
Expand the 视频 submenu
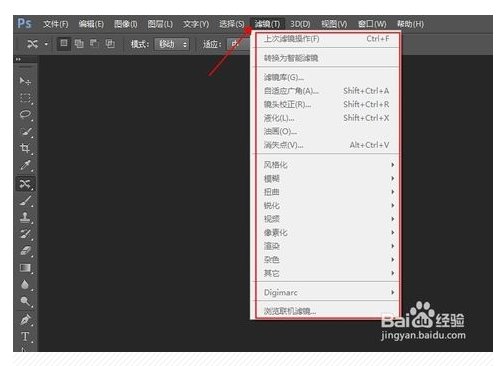327,219
